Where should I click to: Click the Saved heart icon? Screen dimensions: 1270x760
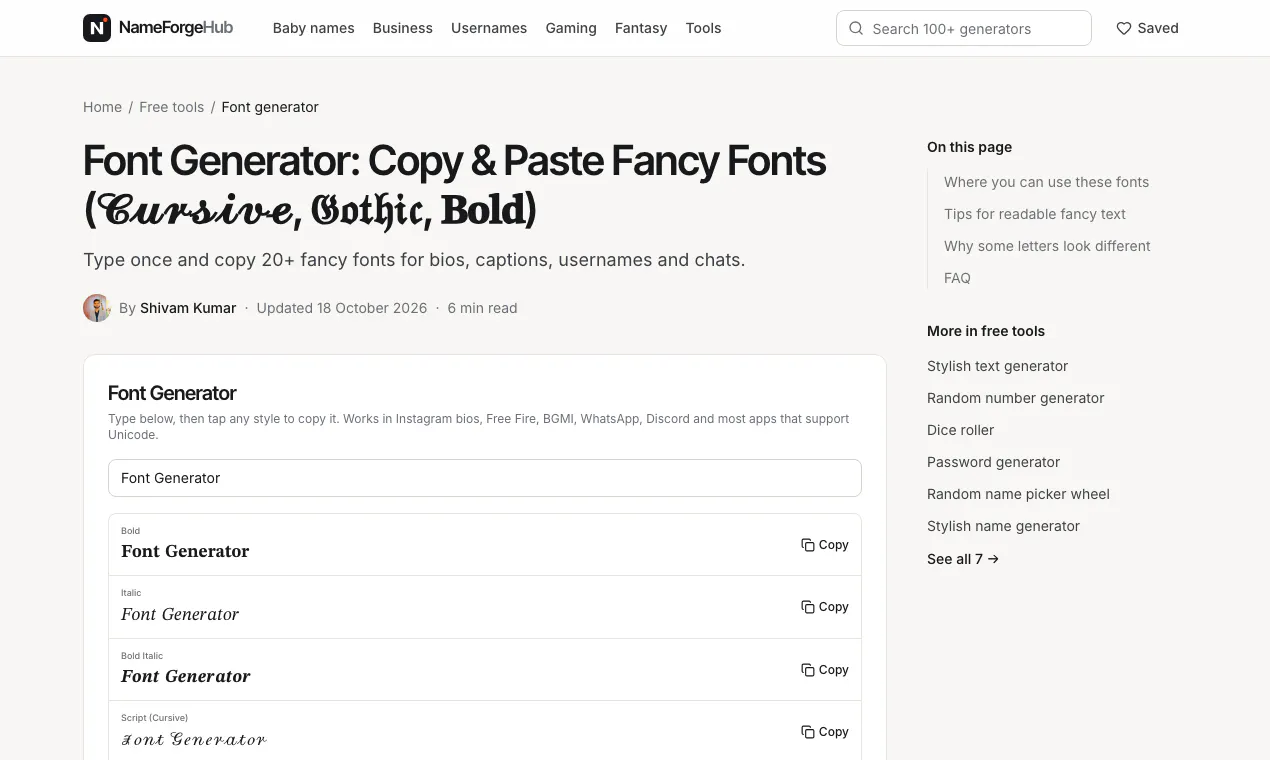click(x=1124, y=28)
